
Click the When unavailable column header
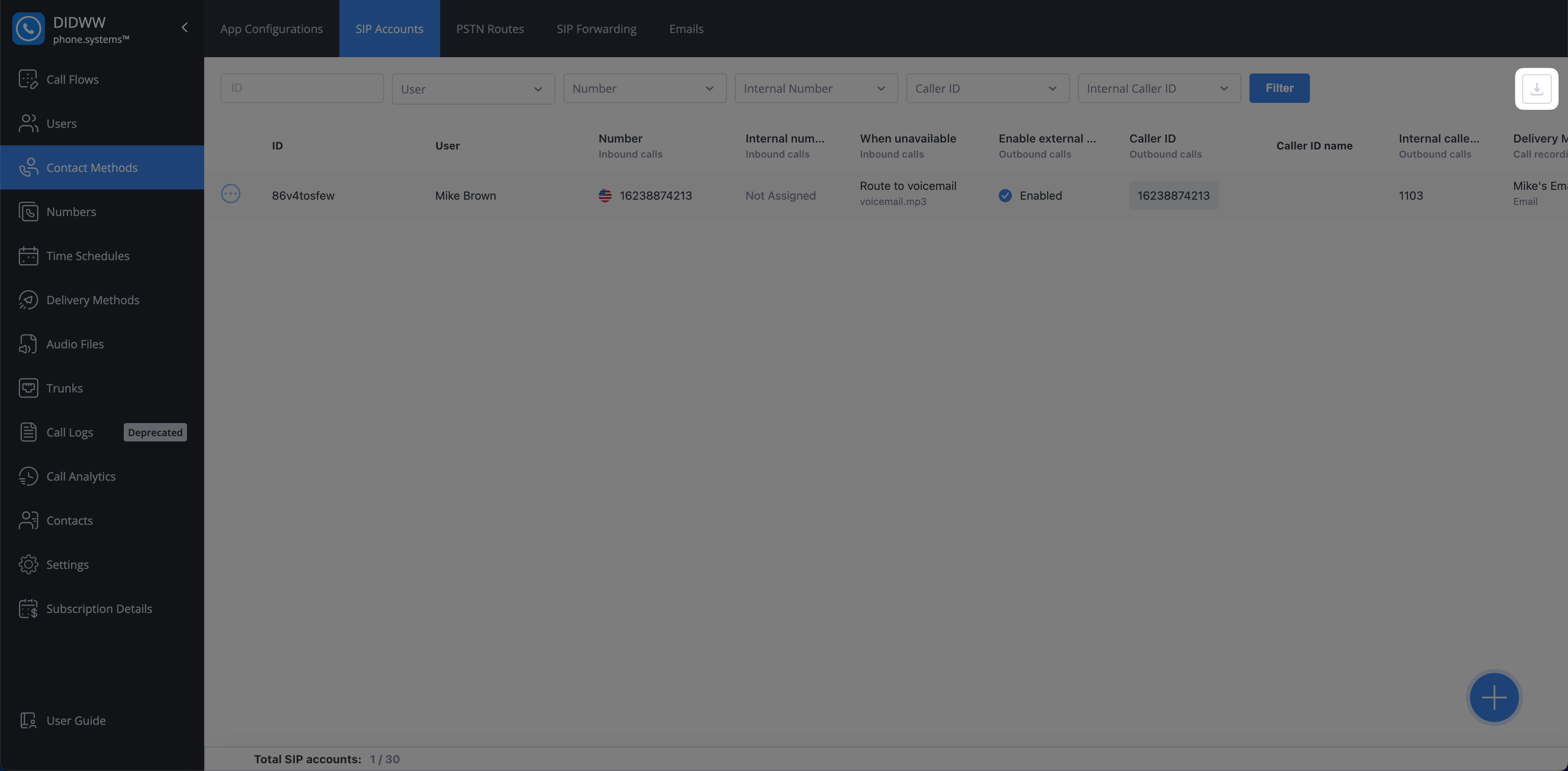pyautogui.click(x=908, y=138)
